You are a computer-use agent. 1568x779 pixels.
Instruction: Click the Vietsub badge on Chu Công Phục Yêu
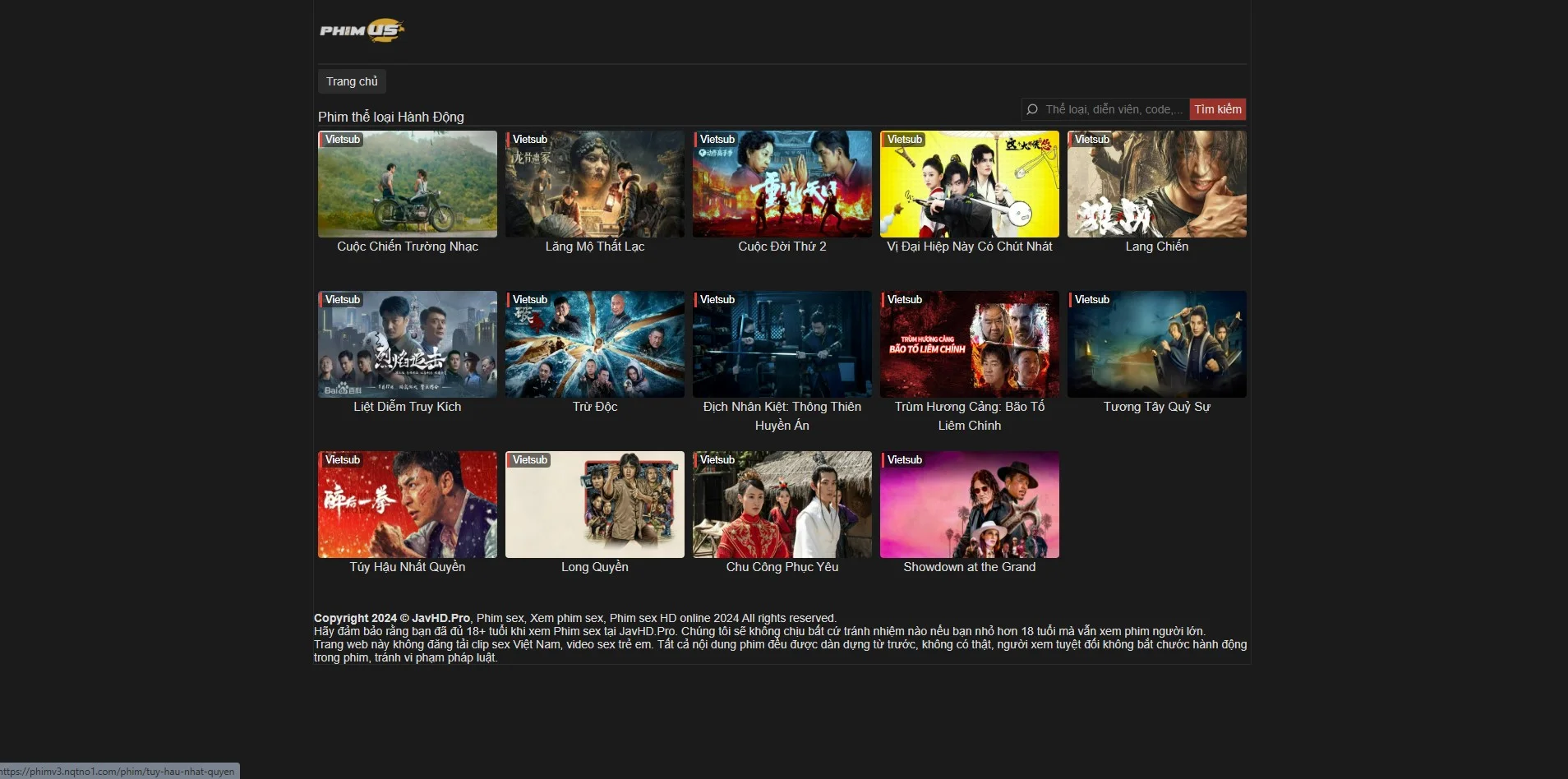click(717, 460)
